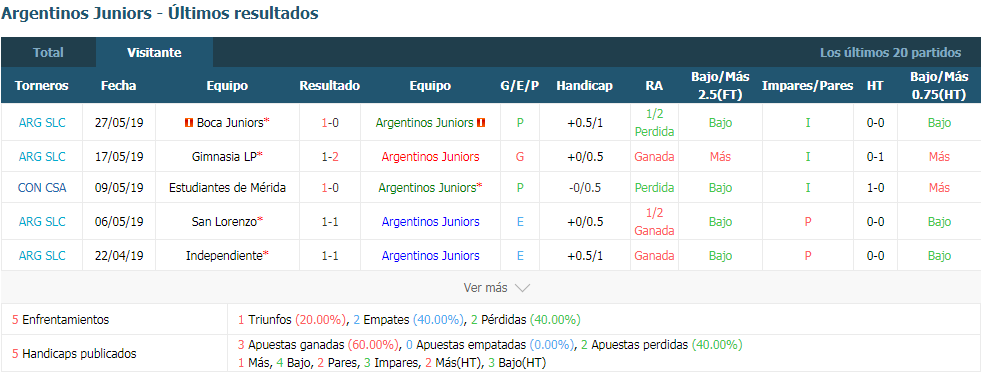The height and width of the screenshot is (374, 981).
Task: Select the Visitante tab
Action: (154, 53)
